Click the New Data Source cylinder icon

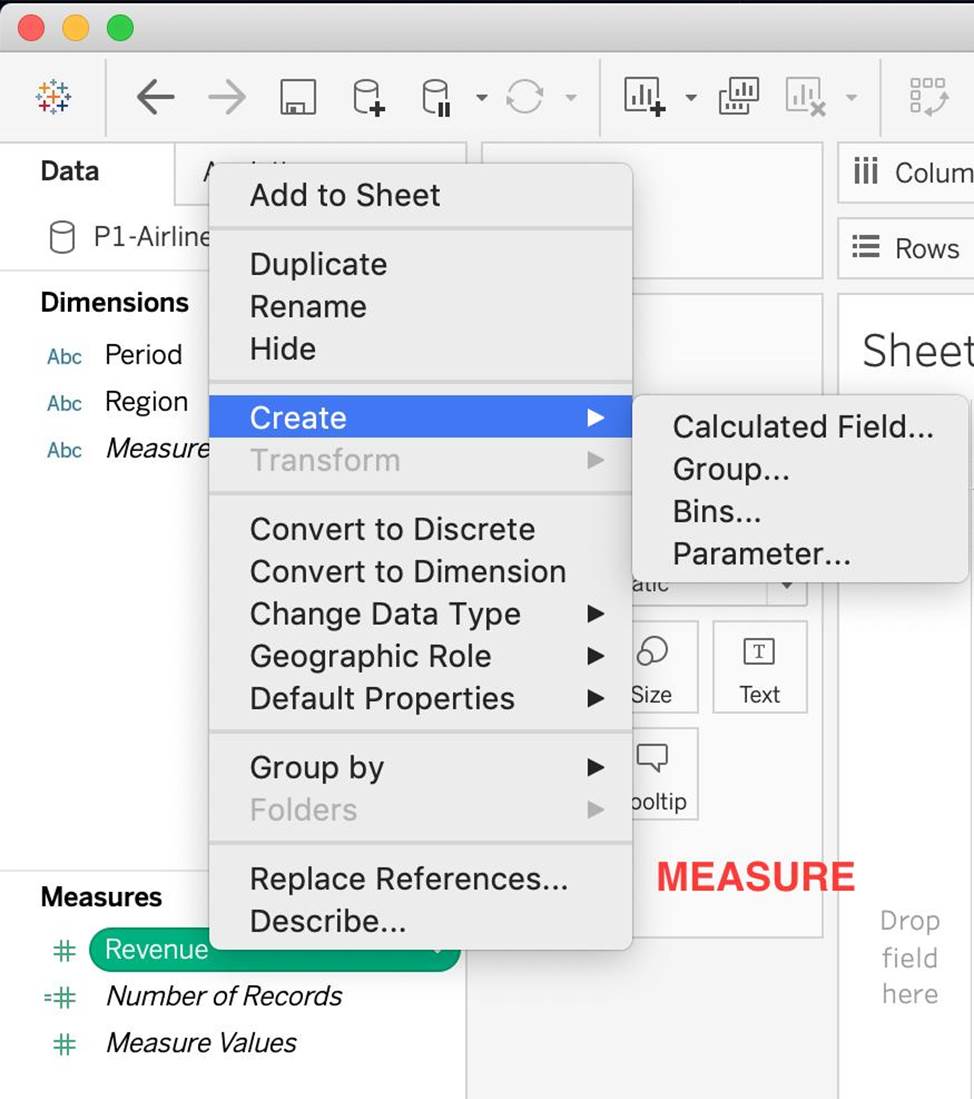368,97
